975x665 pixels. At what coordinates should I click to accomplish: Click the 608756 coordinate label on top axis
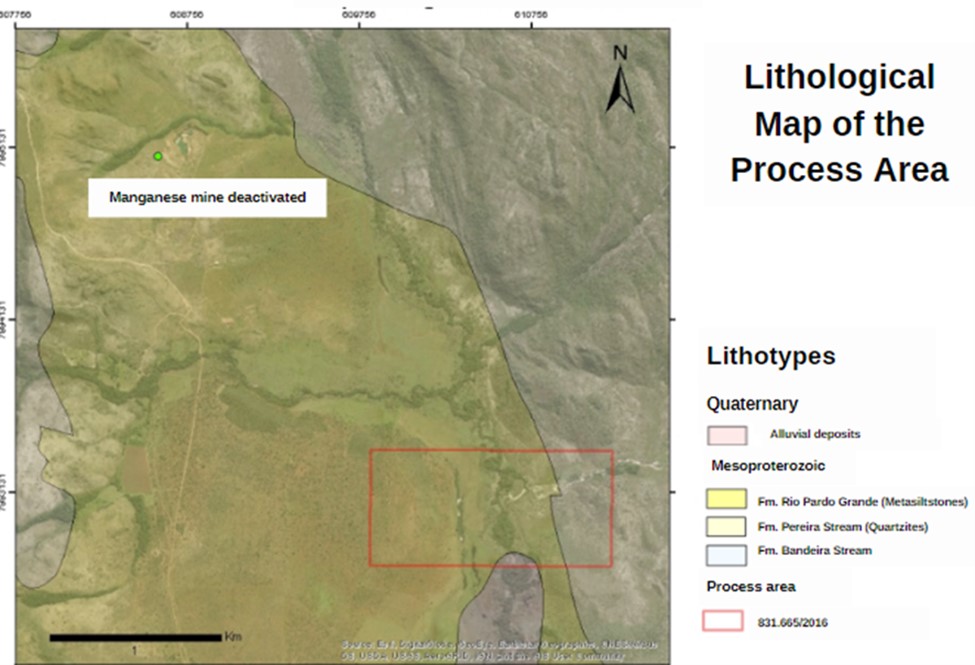pos(187,15)
